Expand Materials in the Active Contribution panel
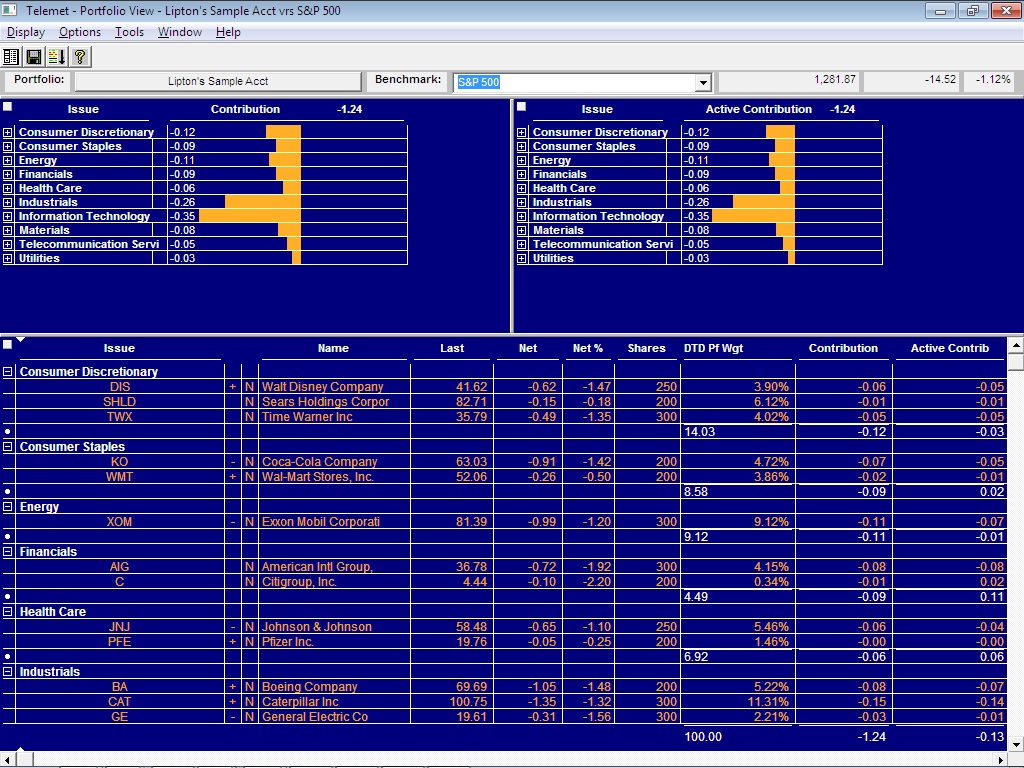 click(521, 231)
